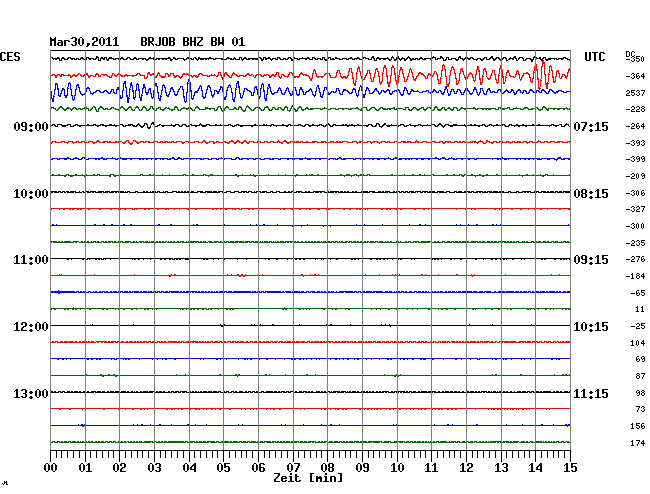
Task: Select DC offset value 104
Action: pos(638,343)
